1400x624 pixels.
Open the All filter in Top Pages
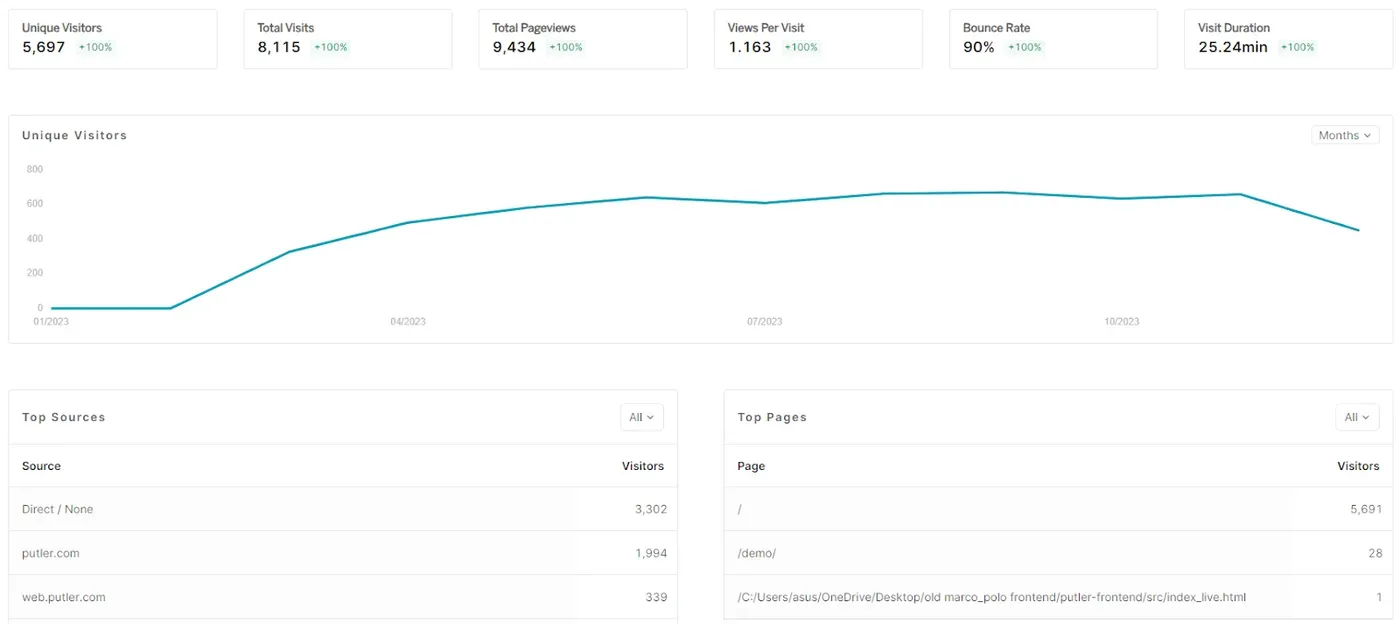[x=1357, y=417]
